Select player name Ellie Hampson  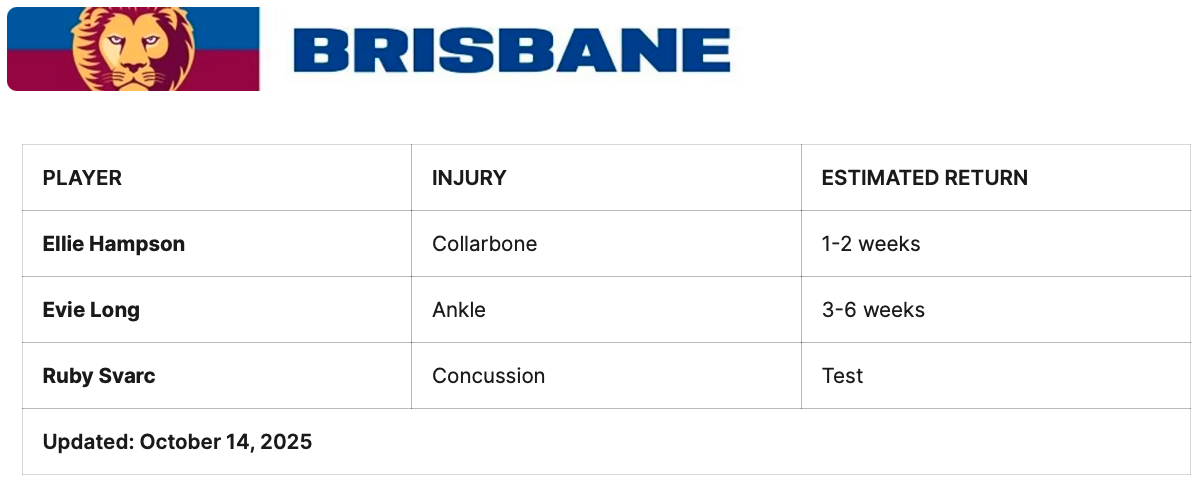[113, 244]
